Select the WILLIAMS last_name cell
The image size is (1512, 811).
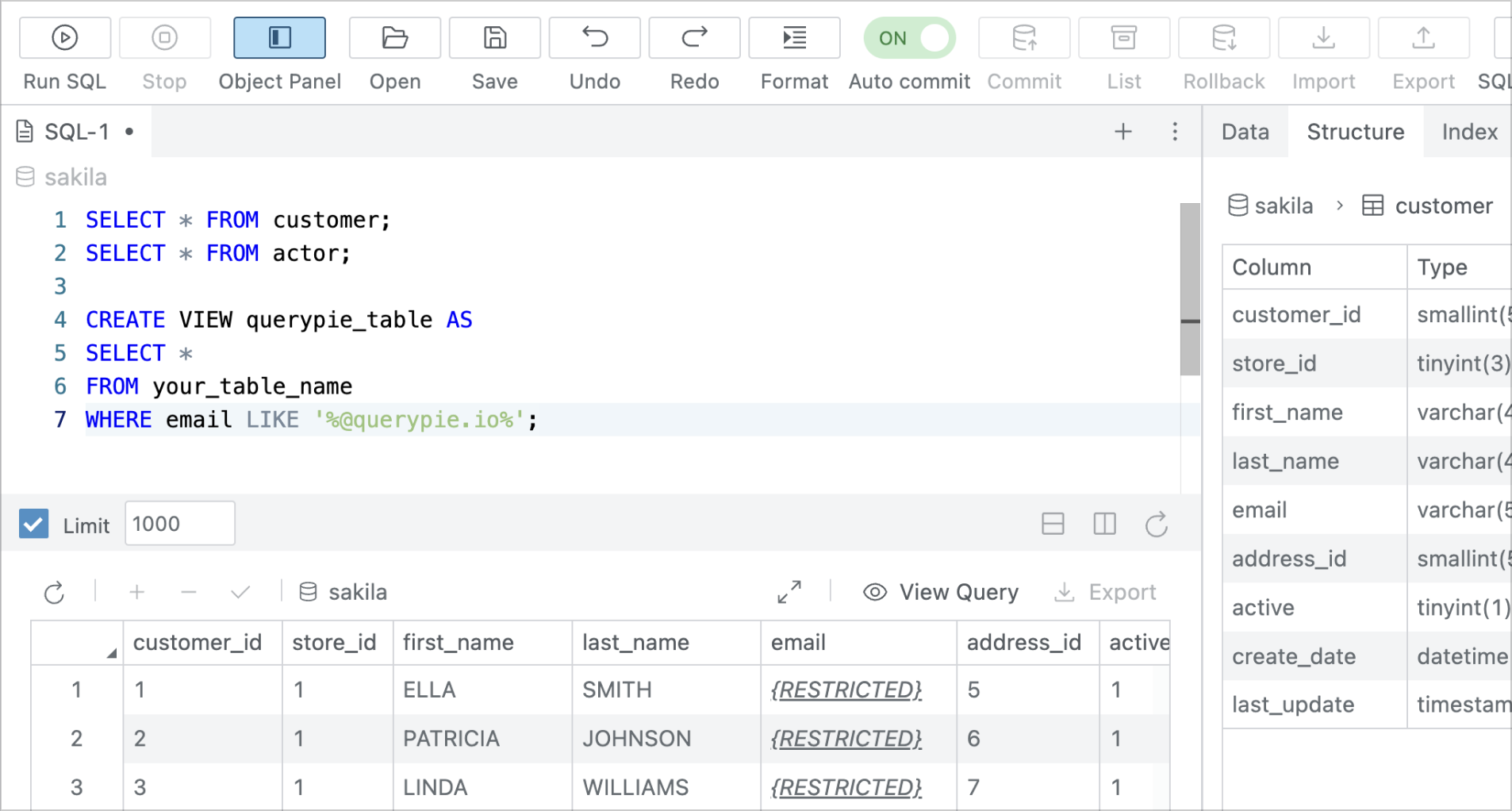(666, 787)
